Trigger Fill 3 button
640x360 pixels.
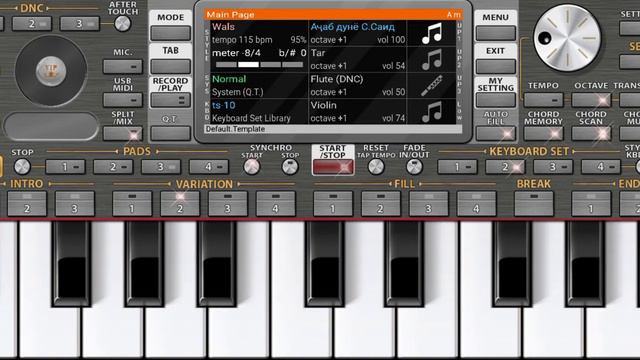428,203
